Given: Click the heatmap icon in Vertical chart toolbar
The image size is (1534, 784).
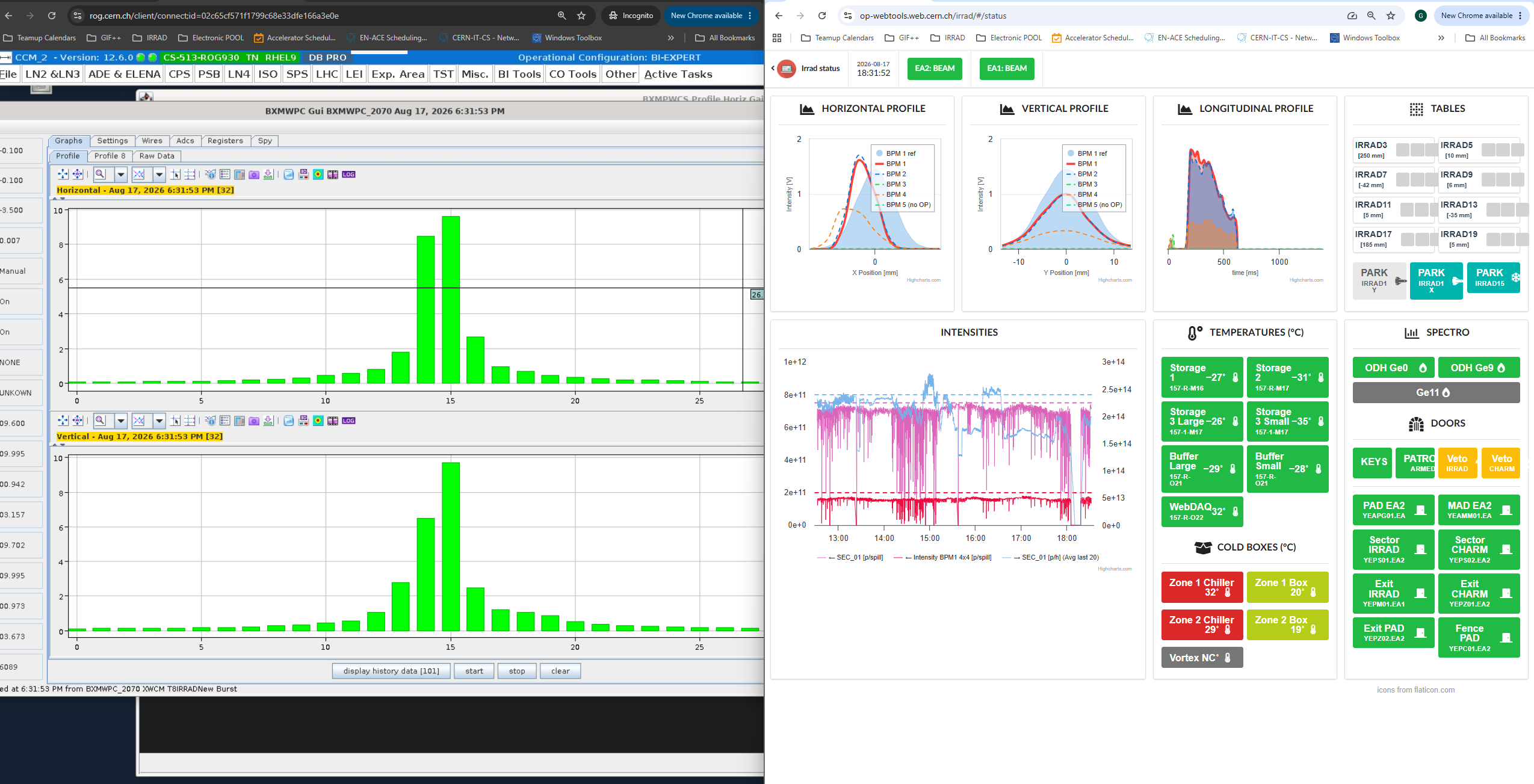Looking at the screenshot, I should (318, 421).
